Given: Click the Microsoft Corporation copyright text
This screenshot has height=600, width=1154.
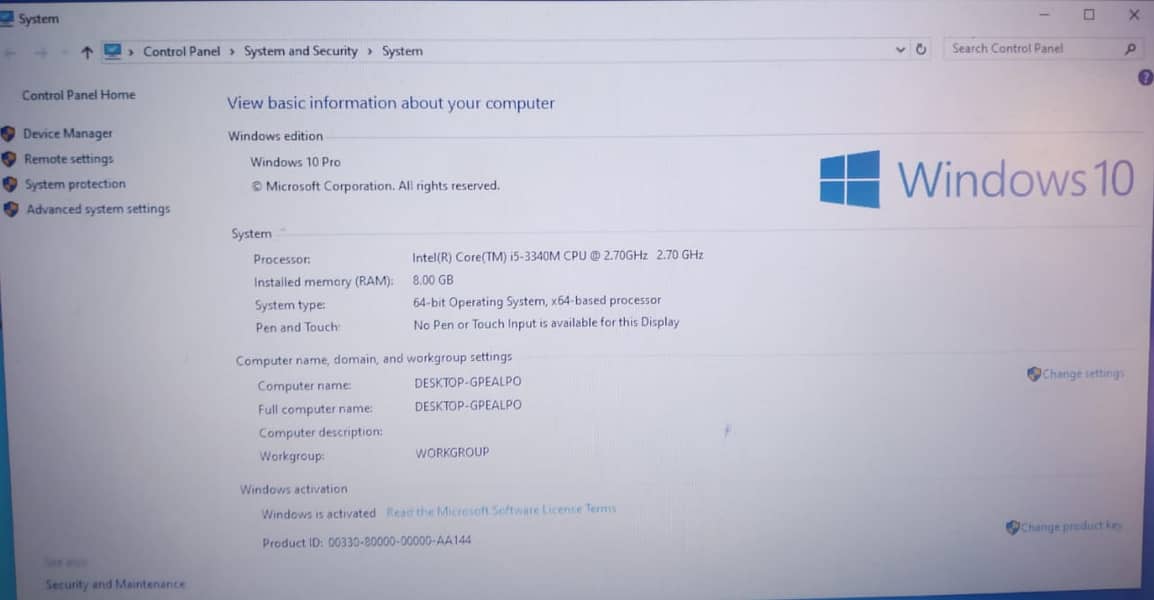Looking at the screenshot, I should (x=375, y=186).
